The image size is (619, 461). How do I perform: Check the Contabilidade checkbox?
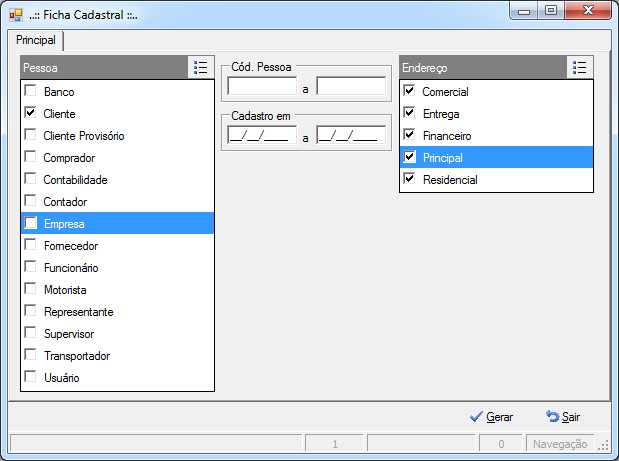pyautogui.click(x=30, y=179)
